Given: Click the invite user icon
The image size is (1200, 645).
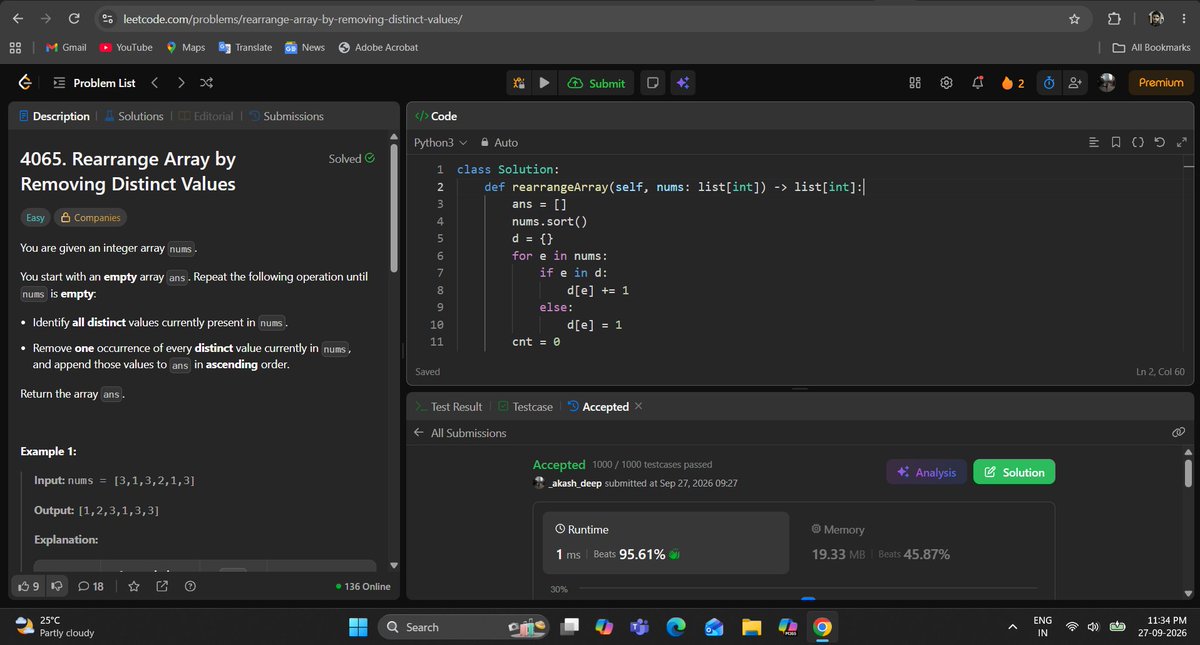Looking at the screenshot, I should (1075, 83).
